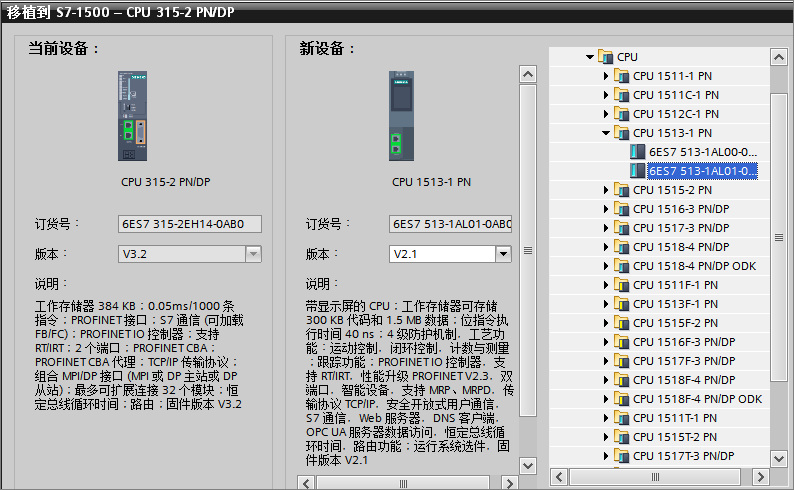
Task: Click the CPU root folder icon
Action: pos(605,57)
